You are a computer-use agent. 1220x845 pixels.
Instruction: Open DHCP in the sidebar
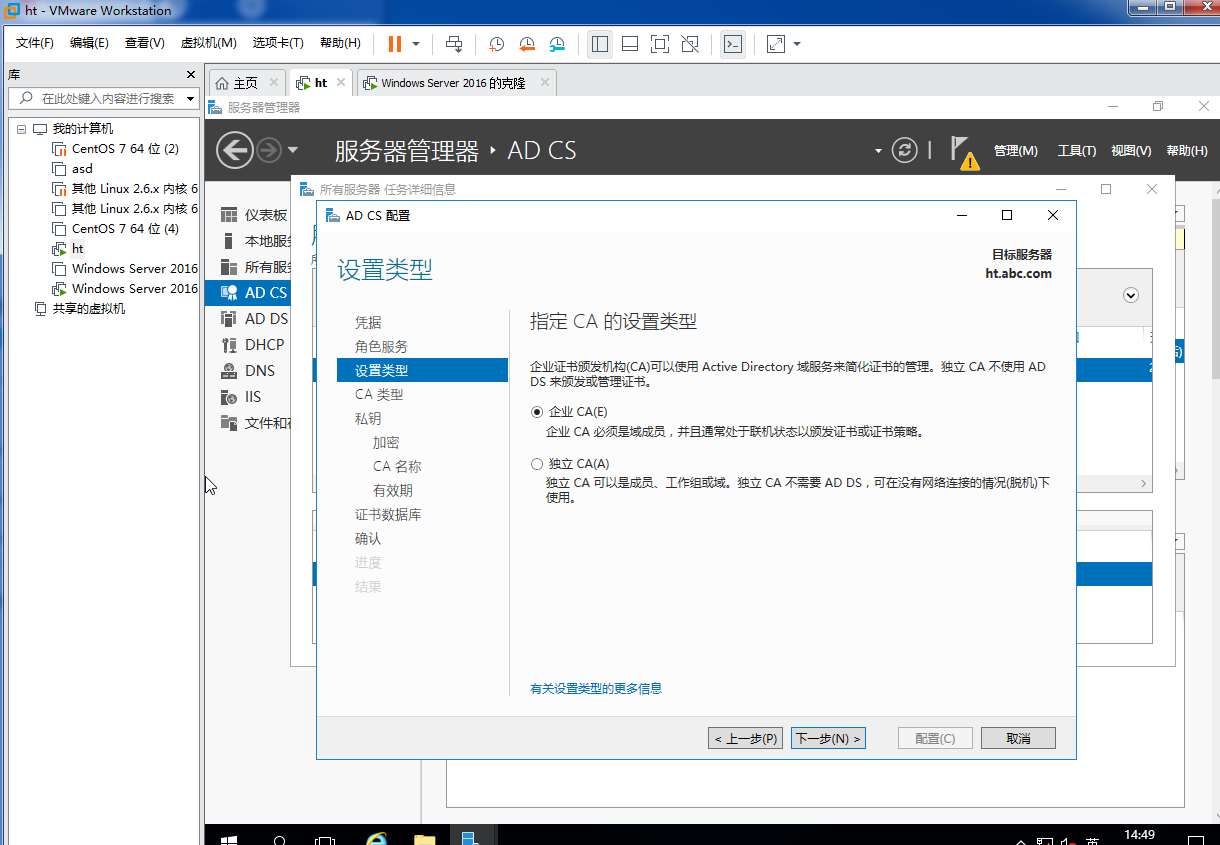(254, 345)
